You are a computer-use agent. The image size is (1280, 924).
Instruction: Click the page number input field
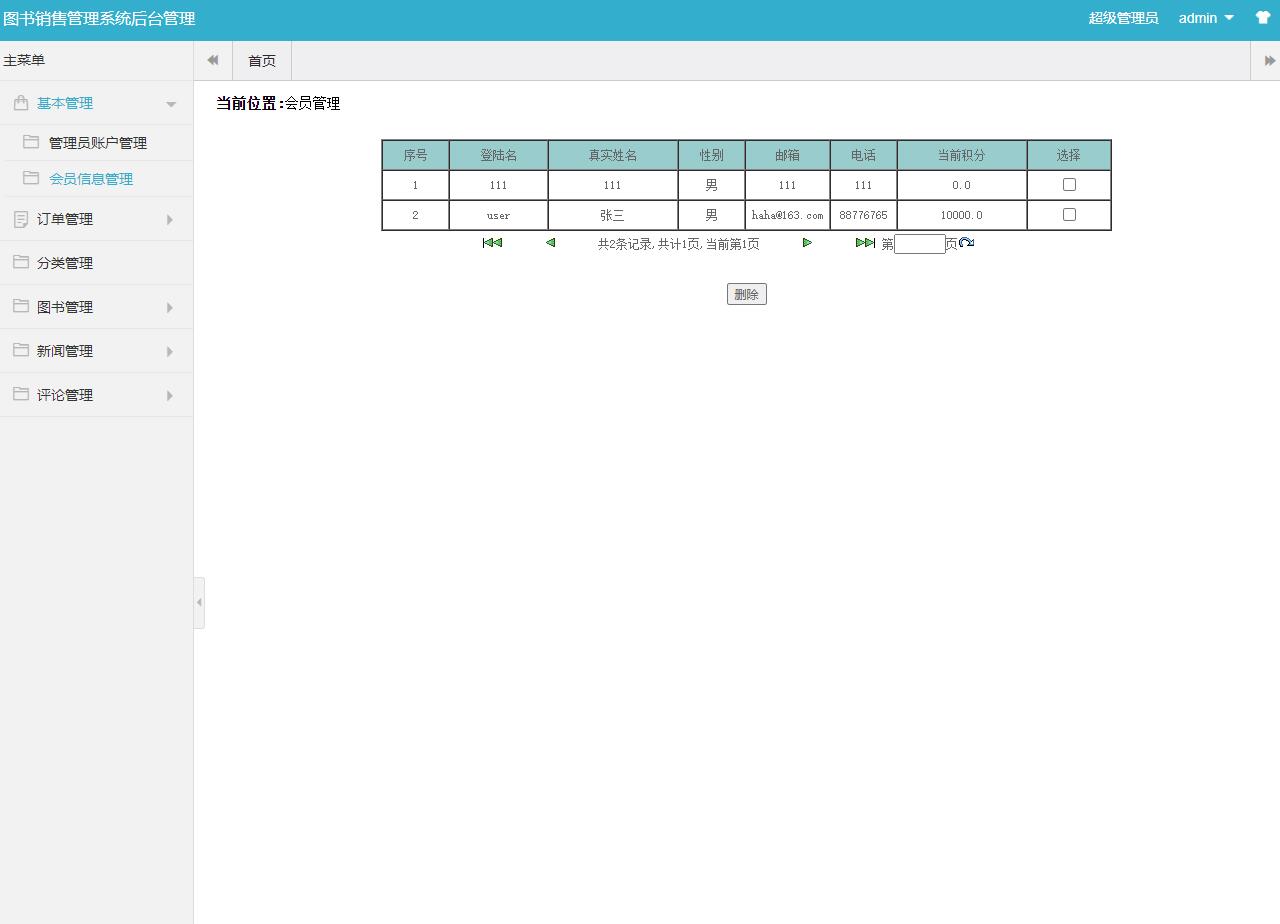tap(919, 243)
